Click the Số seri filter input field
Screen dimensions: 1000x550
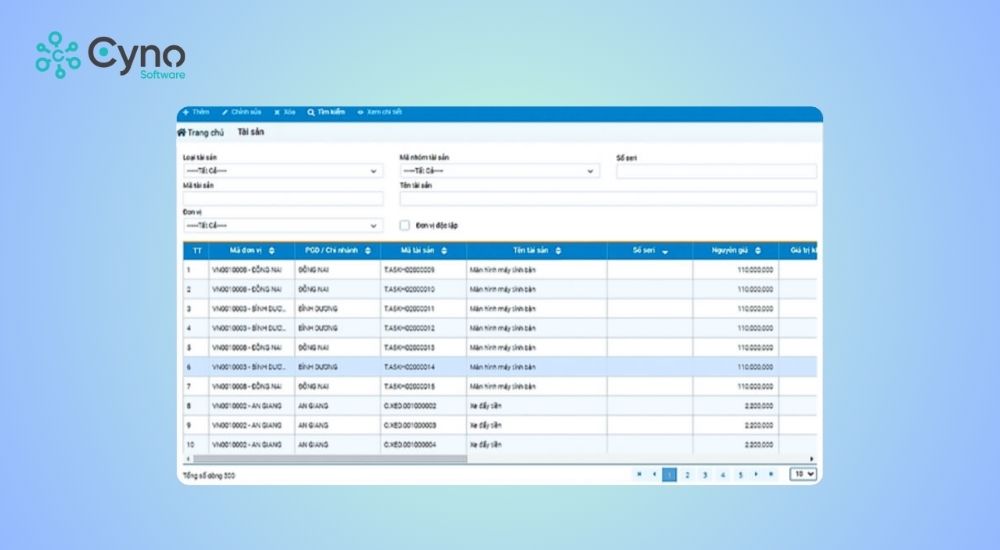[716, 171]
